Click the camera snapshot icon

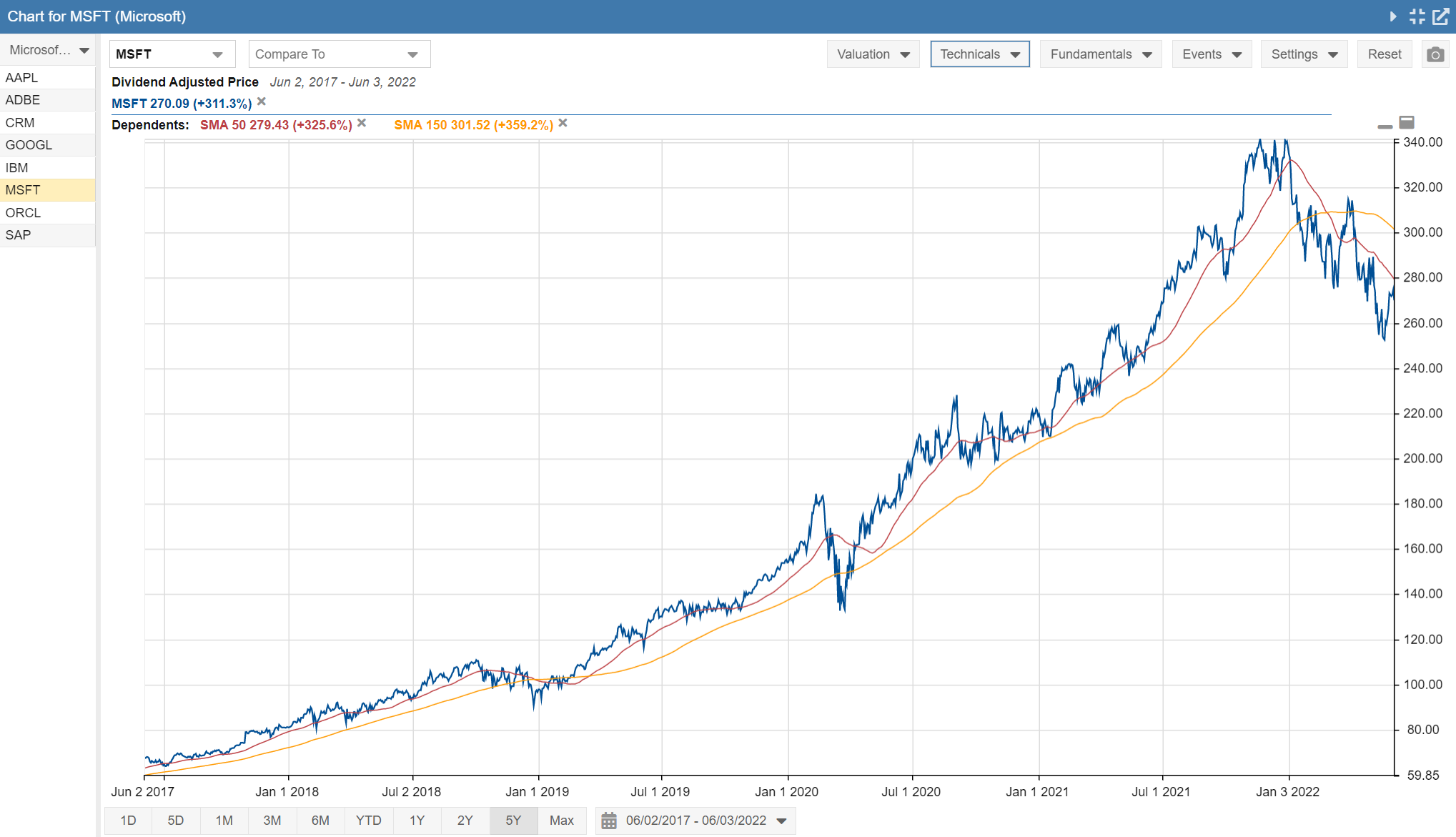coord(1435,54)
